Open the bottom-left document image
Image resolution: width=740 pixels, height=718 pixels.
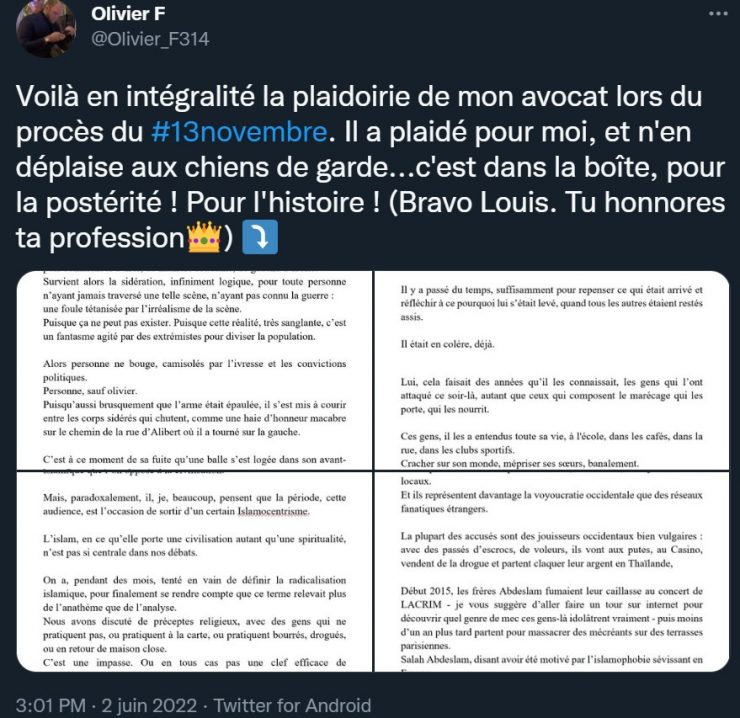tap(194, 571)
